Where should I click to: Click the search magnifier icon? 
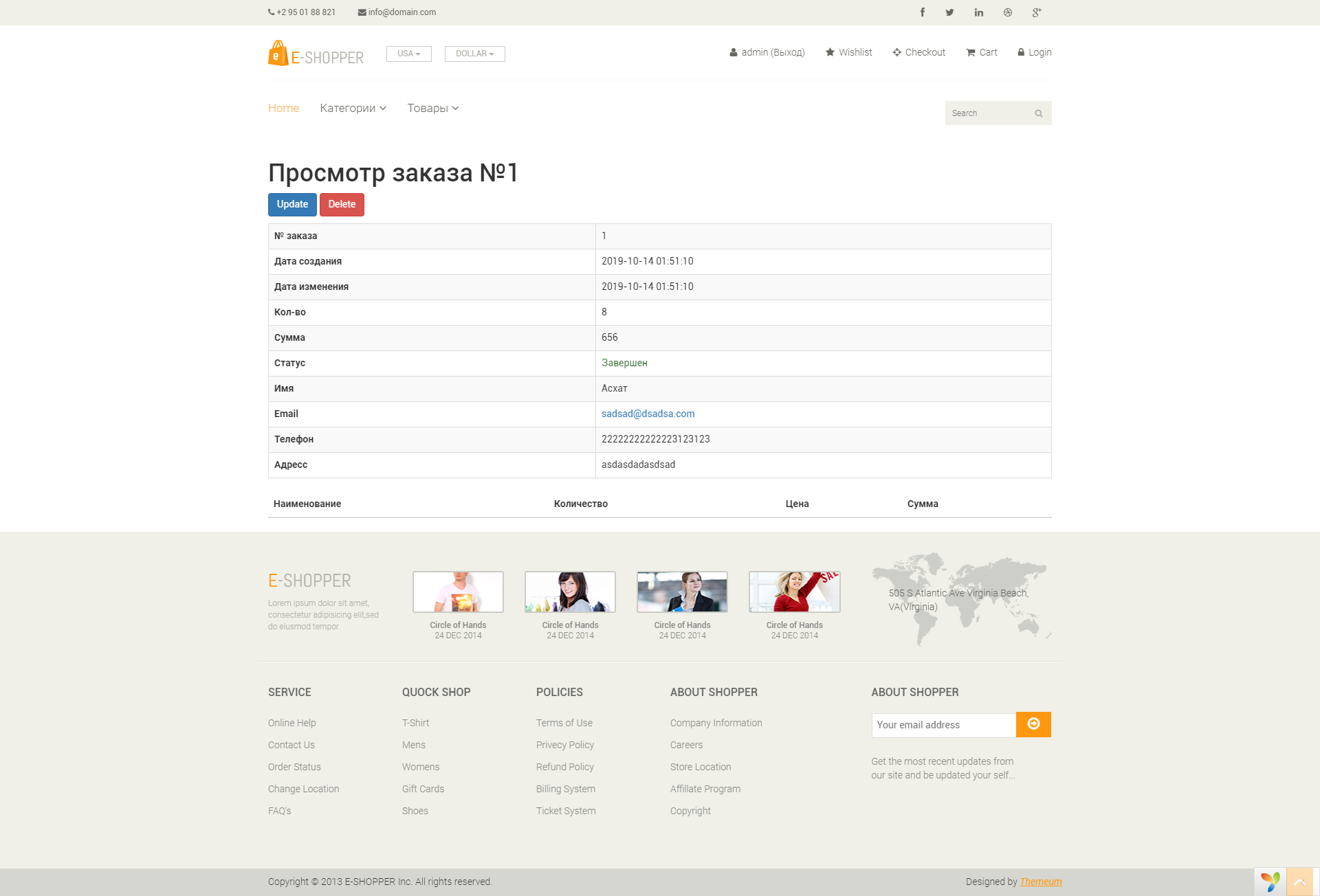pos(1038,113)
